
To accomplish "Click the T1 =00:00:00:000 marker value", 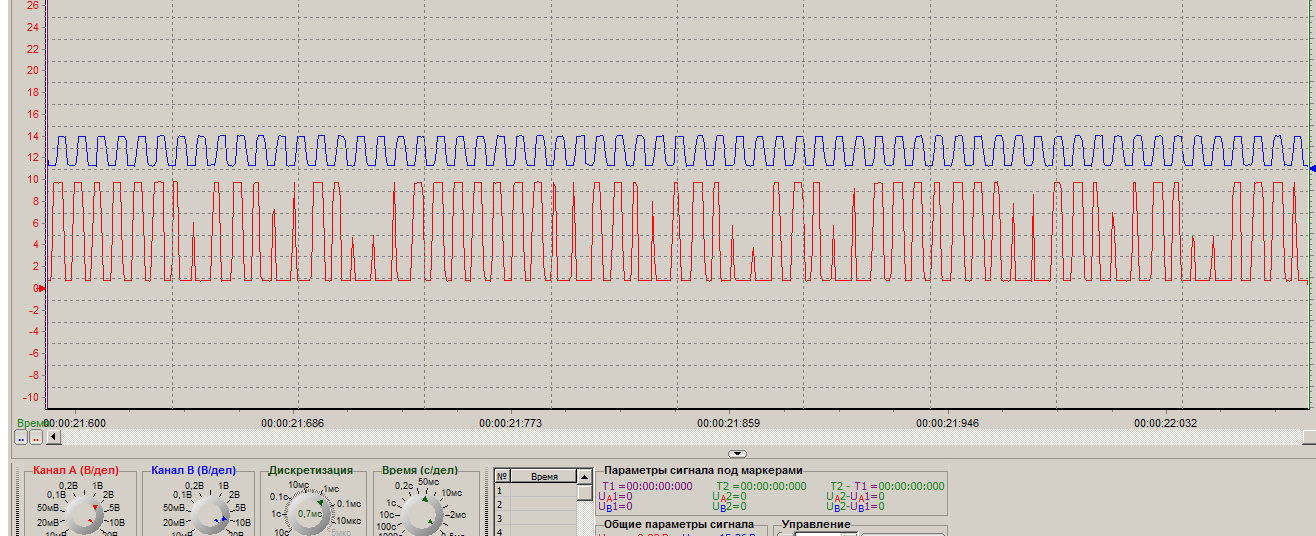I will [x=646, y=486].
